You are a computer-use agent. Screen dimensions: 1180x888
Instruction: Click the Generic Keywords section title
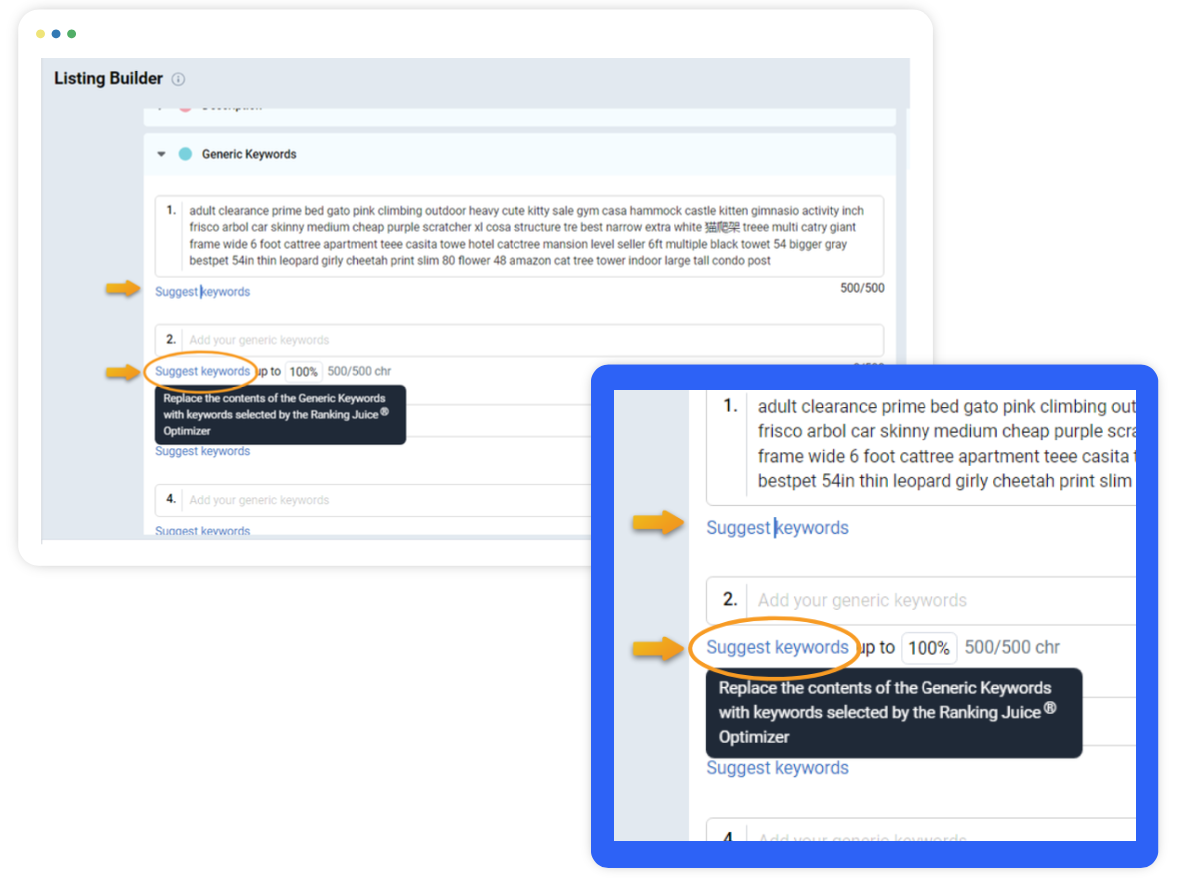point(249,154)
